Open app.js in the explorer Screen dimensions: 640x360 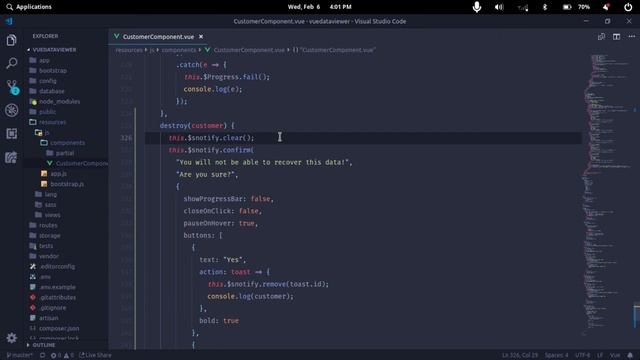pyautogui.click(x=58, y=173)
